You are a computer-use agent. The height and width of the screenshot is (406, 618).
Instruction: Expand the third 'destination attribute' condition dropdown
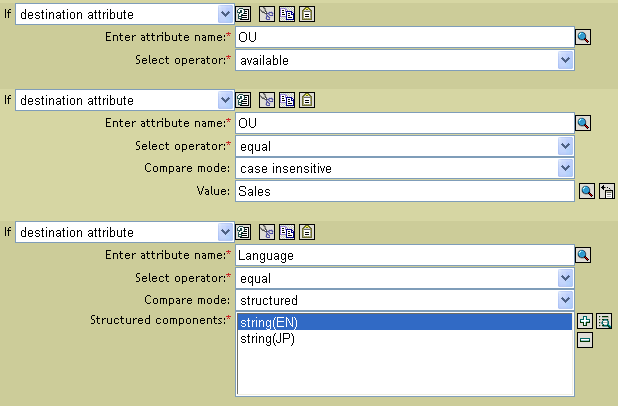tap(225, 232)
